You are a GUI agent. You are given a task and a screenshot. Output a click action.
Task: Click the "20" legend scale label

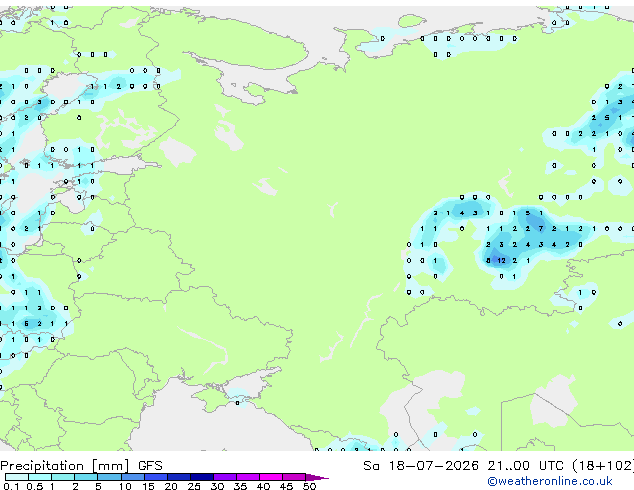[171, 486]
